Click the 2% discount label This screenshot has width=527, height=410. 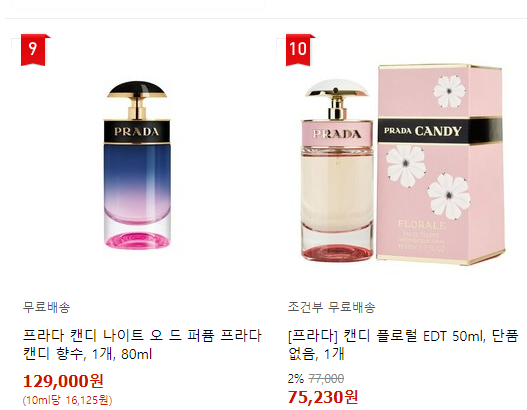pyautogui.click(x=296, y=379)
